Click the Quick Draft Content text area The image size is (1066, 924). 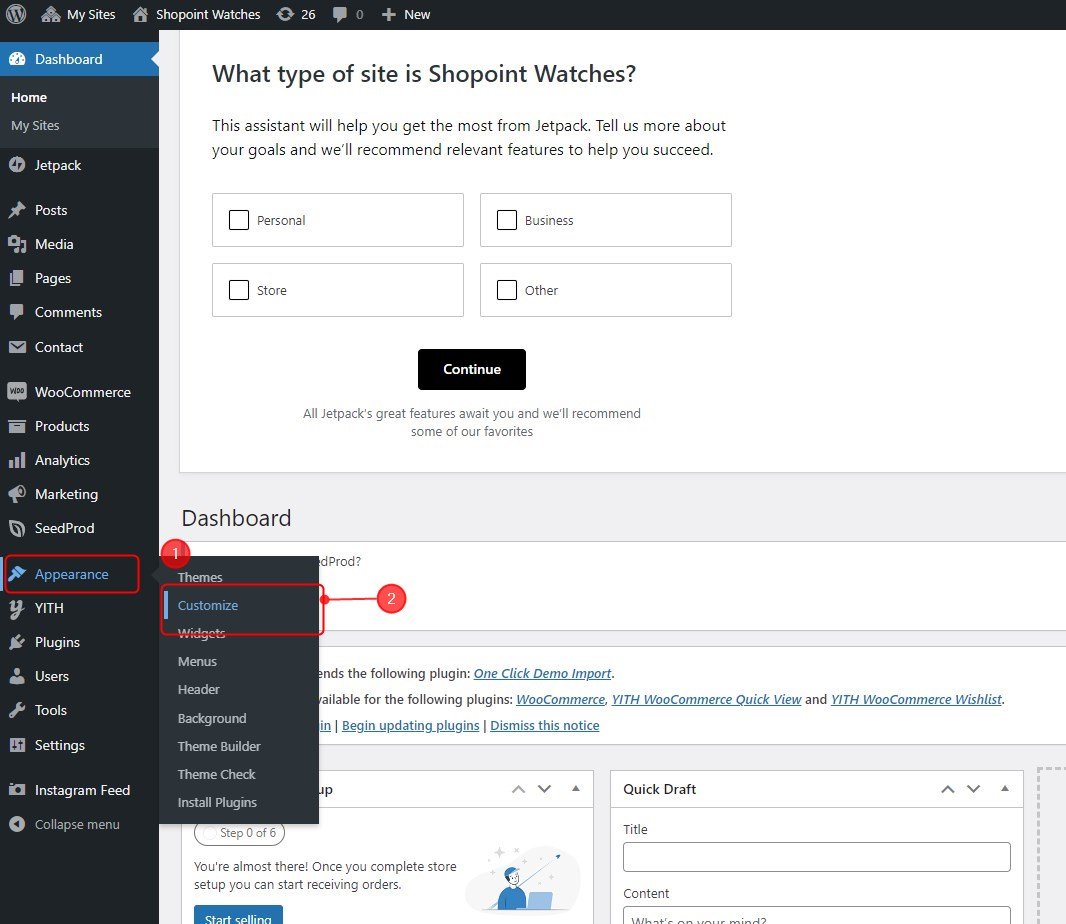pyautogui.click(x=816, y=915)
